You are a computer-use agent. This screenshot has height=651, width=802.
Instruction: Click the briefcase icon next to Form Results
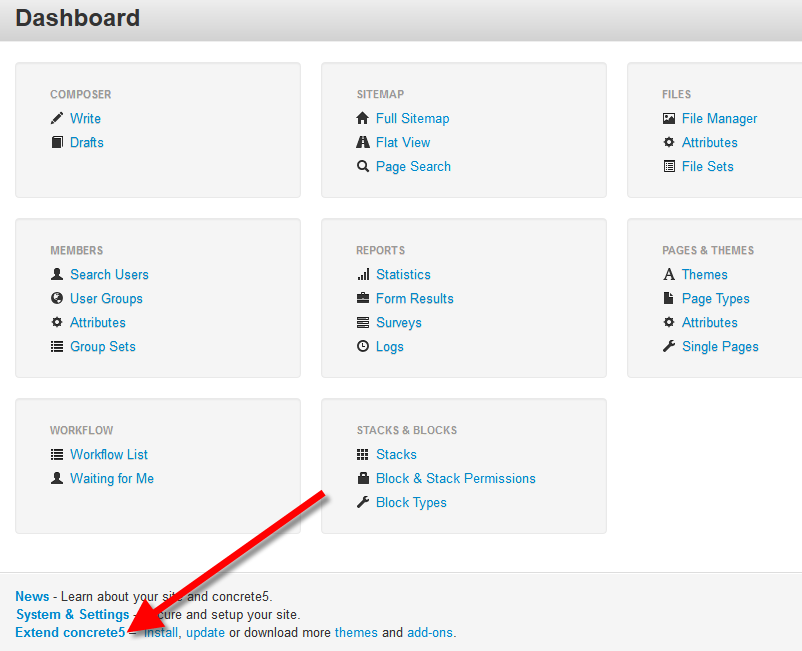point(363,298)
